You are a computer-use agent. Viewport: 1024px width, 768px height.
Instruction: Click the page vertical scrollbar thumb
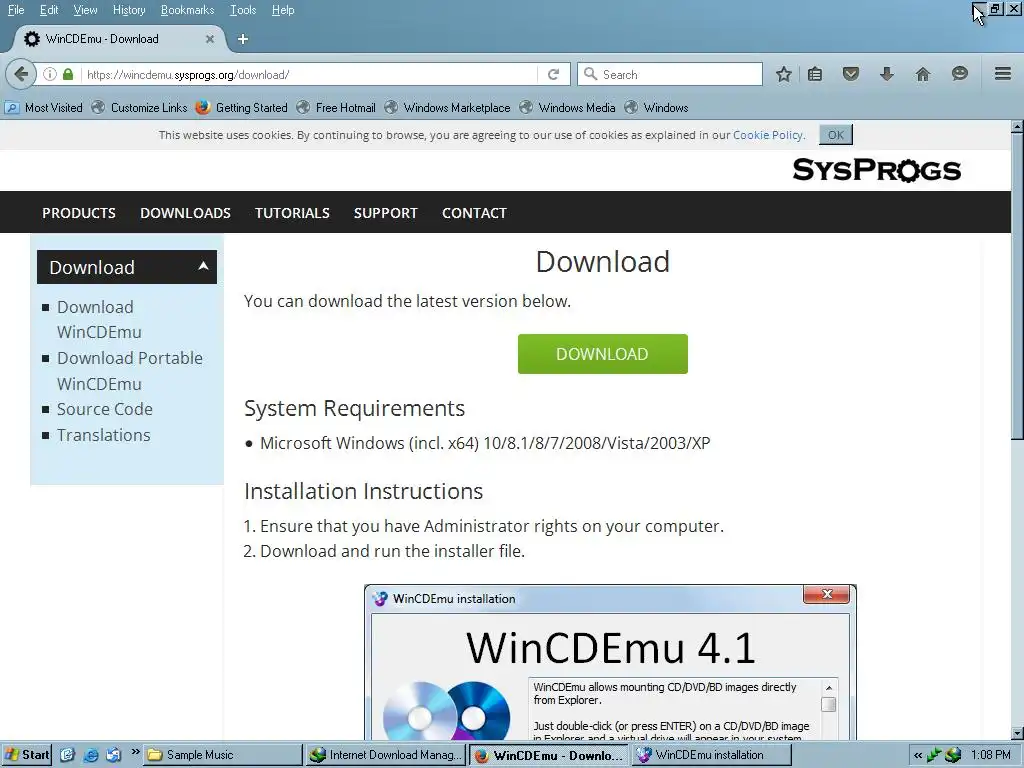point(1017,286)
